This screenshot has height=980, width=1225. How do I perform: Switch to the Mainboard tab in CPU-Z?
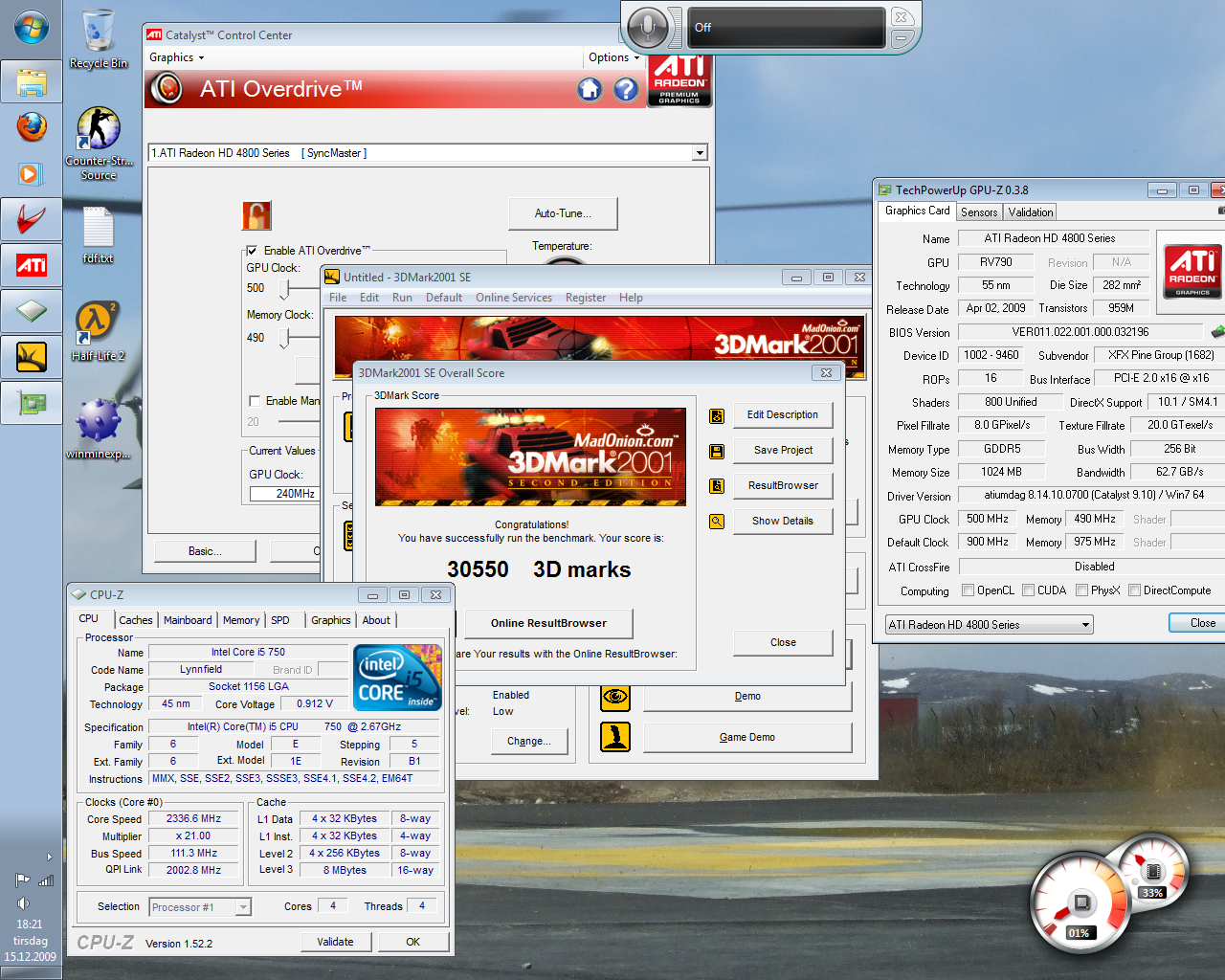point(188,620)
